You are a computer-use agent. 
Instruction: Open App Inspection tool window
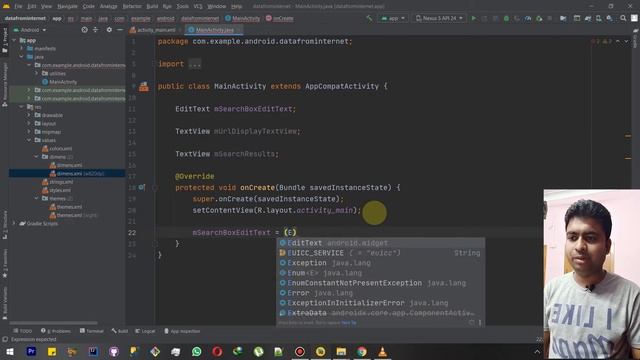[x=182, y=331]
